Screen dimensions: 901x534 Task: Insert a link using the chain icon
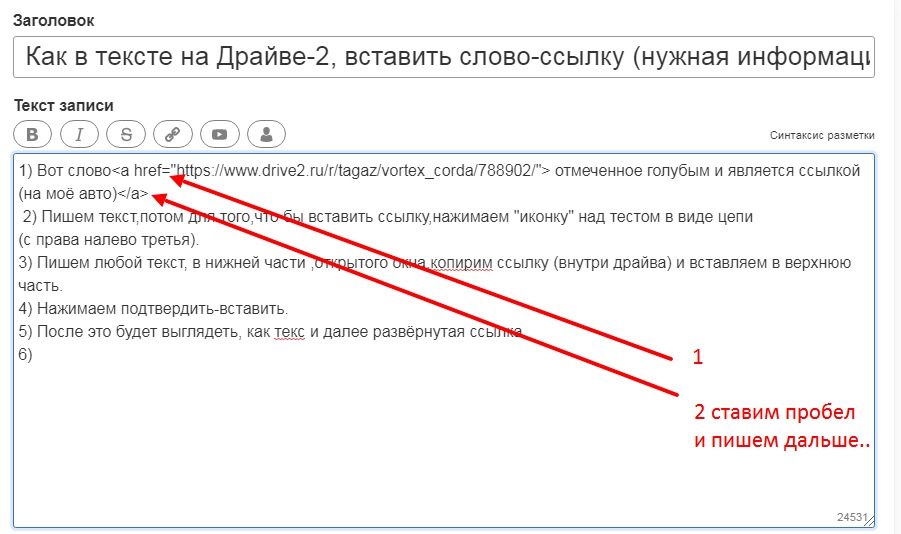click(172, 135)
